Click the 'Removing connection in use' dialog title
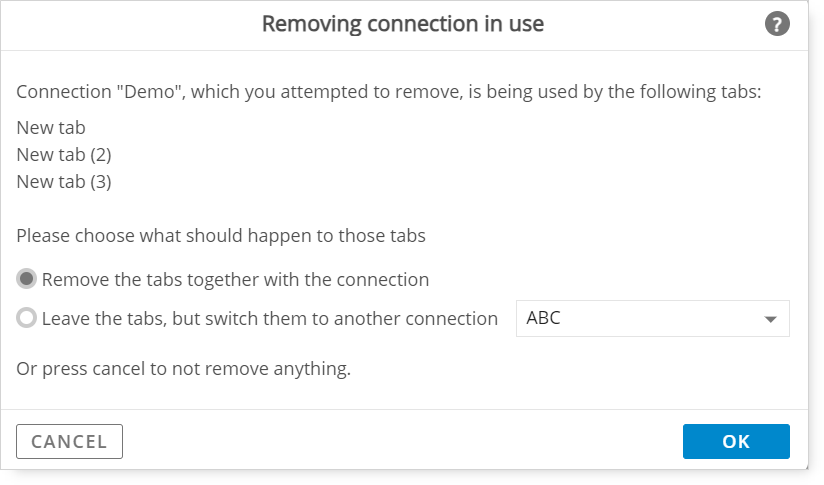Image resolution: width=824 pixels, height=485 pixels. pos(403,24)
